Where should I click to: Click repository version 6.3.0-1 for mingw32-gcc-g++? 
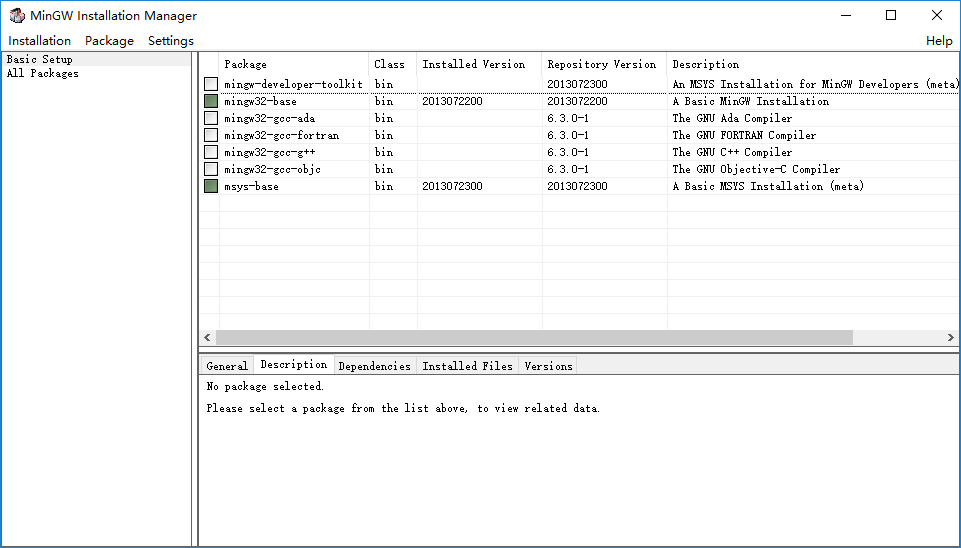click(x=568, y=152)
